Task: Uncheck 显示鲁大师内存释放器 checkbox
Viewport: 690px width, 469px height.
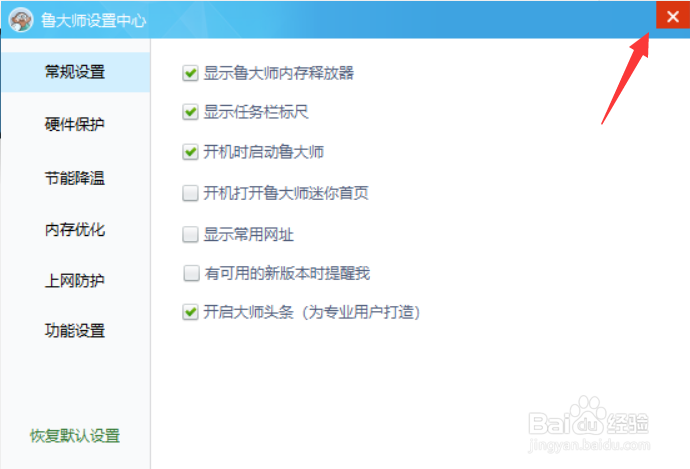Action: [x=191, y=73]
